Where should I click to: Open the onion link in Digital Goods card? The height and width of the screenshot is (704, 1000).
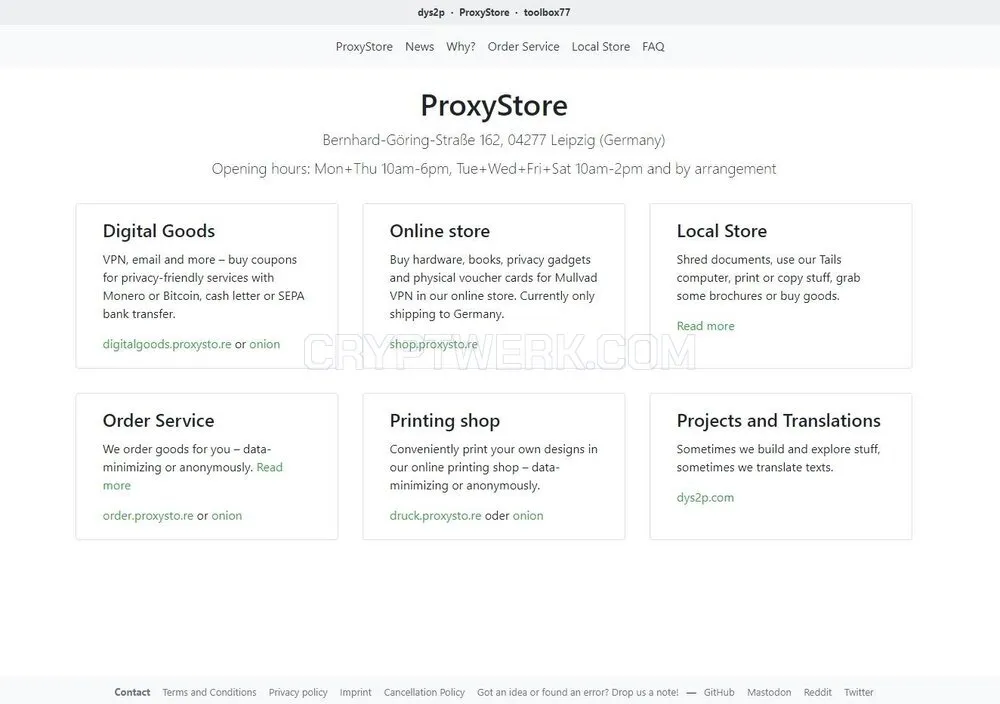point(265,344)
